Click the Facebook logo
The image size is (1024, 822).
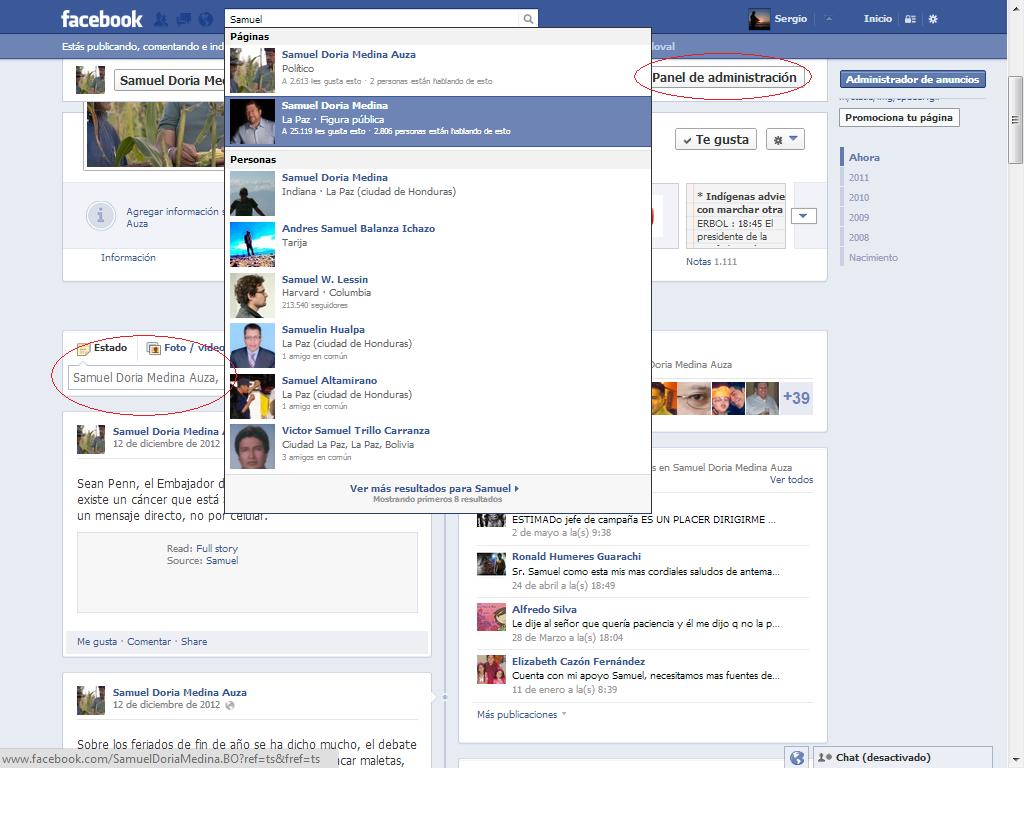(101, 19)
